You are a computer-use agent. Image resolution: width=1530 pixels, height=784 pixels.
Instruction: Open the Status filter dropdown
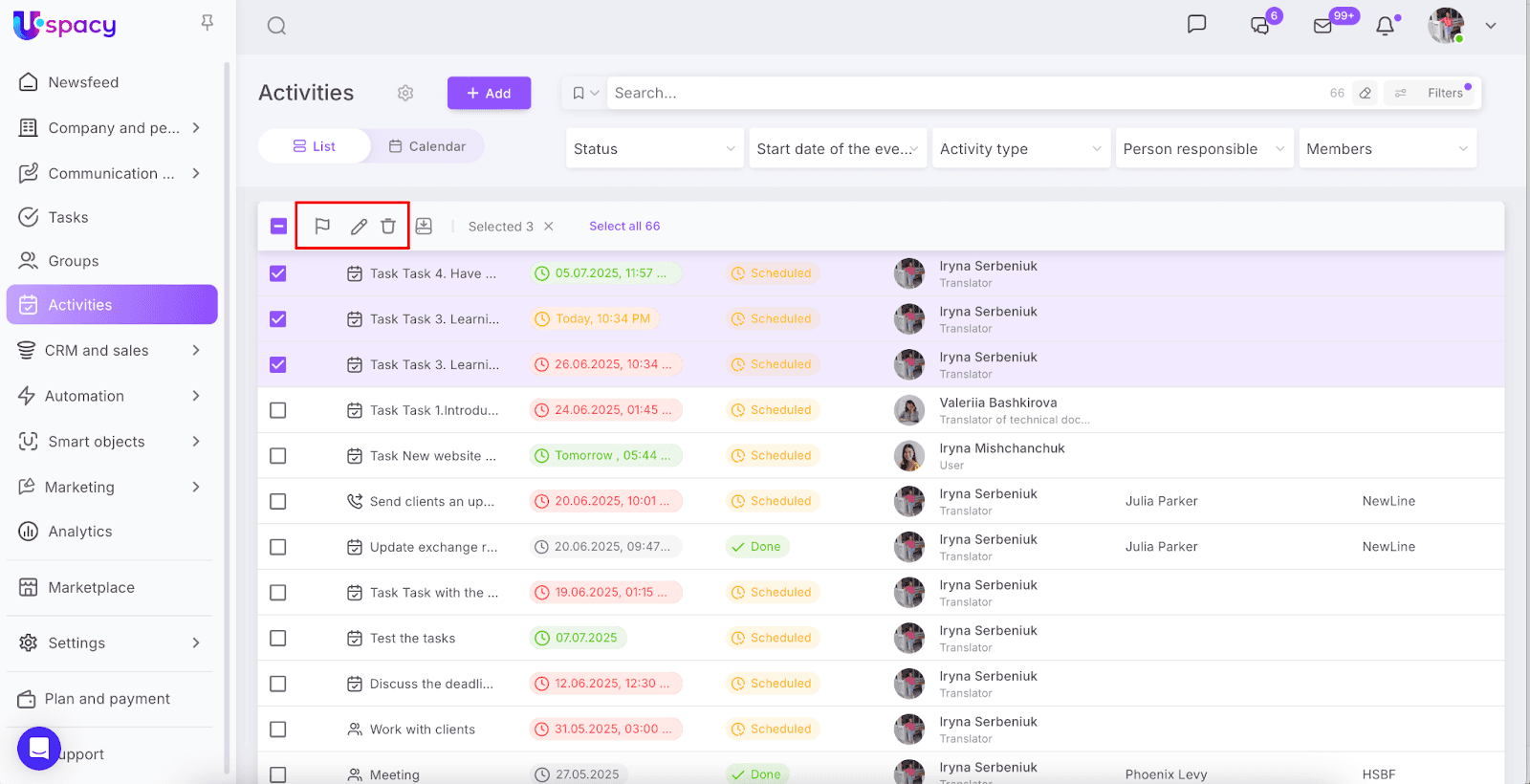tap(654, 149)
